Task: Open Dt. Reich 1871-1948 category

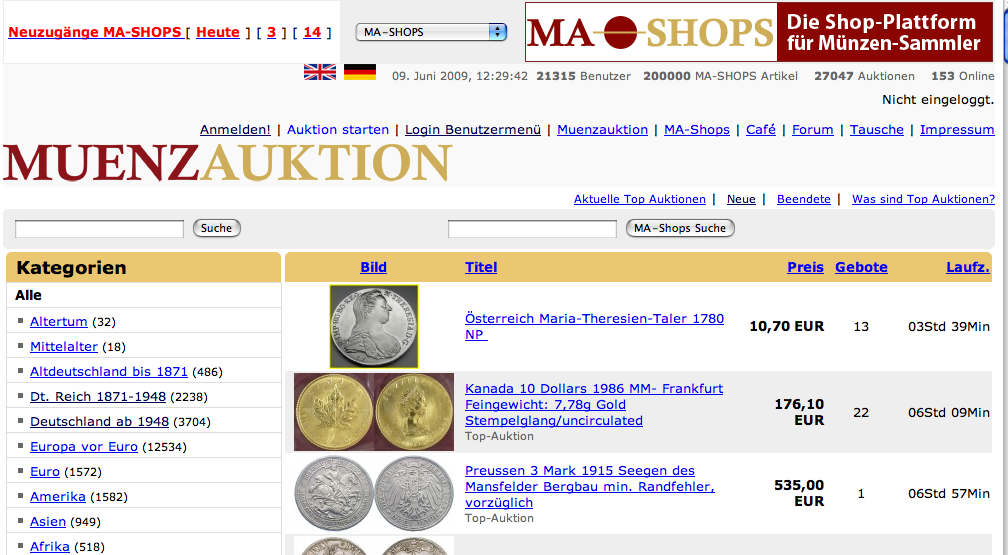Action: click(98, 397)
